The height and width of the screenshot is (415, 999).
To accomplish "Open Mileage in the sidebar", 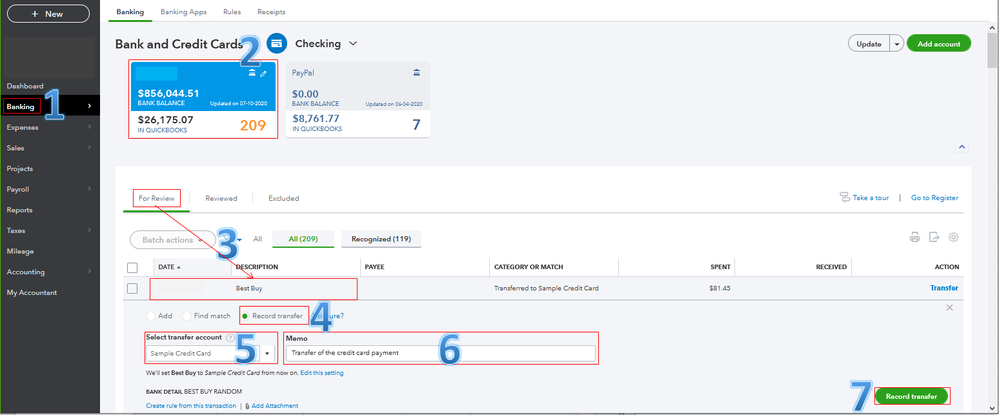I will [20, 252].
